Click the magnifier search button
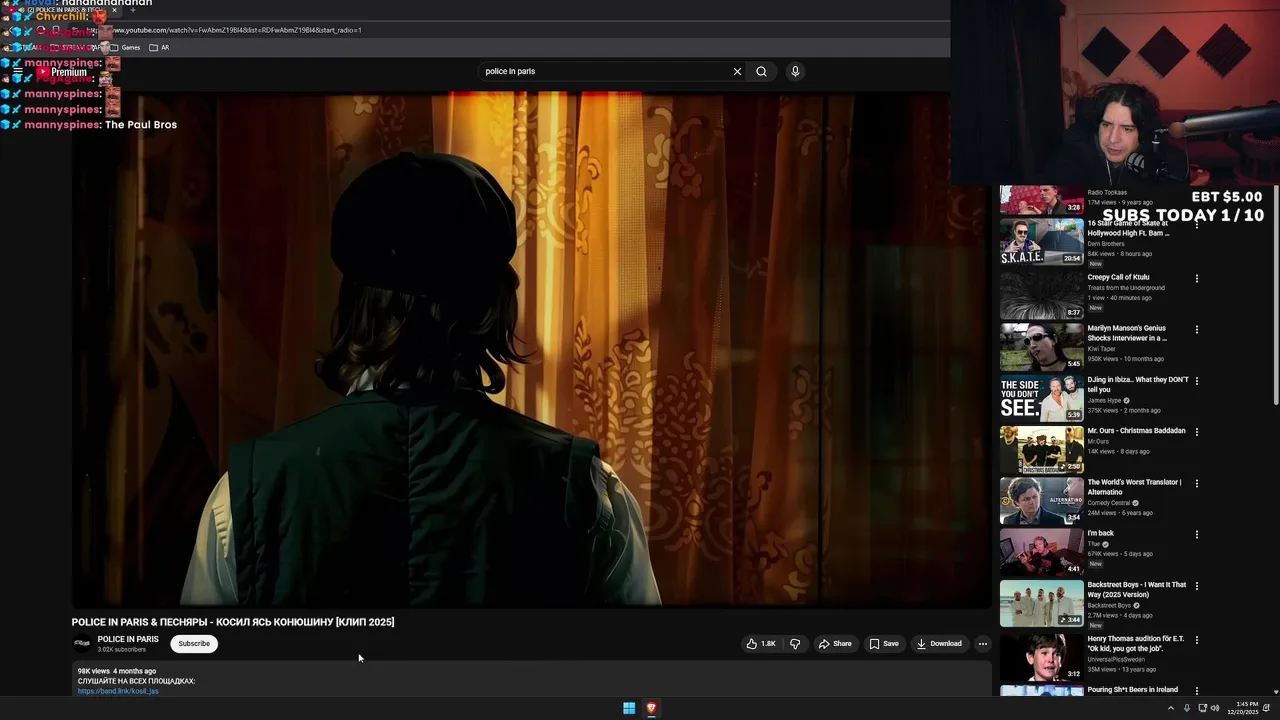This screenshot has width=1280, height=720. pyautogui.click(x=761, y=71)
